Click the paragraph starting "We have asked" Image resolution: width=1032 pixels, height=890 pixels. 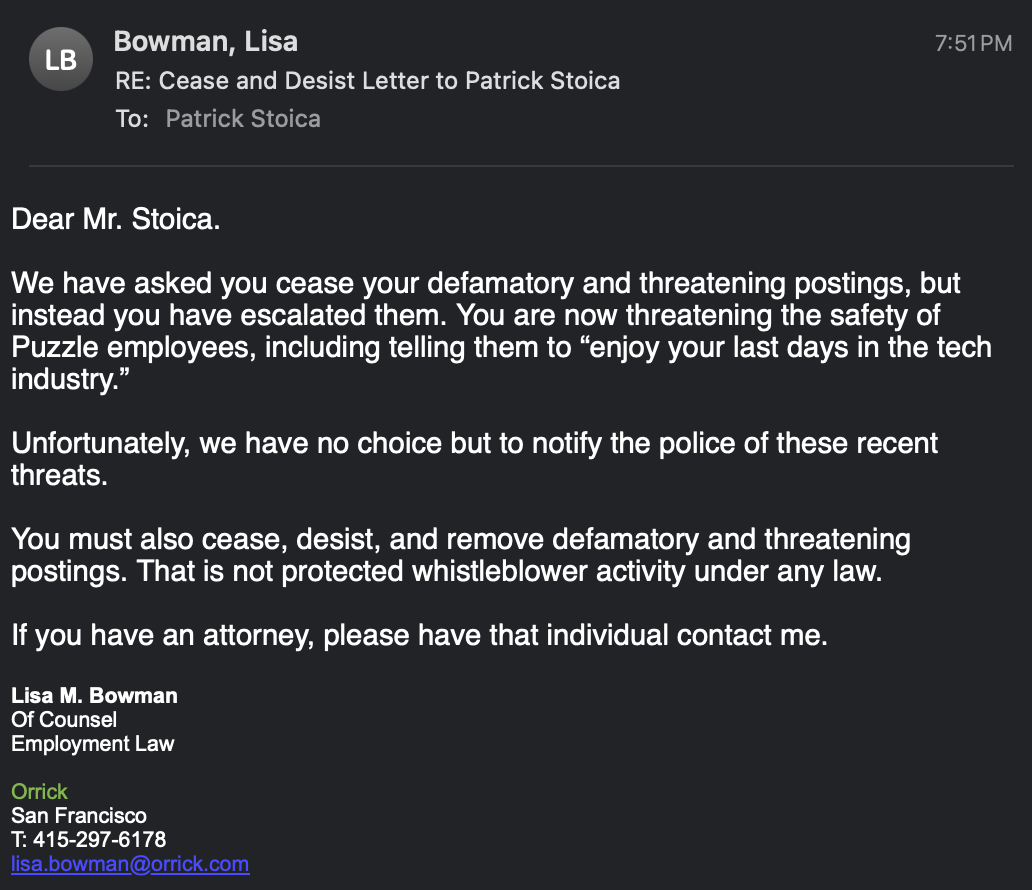coord(485,283)
